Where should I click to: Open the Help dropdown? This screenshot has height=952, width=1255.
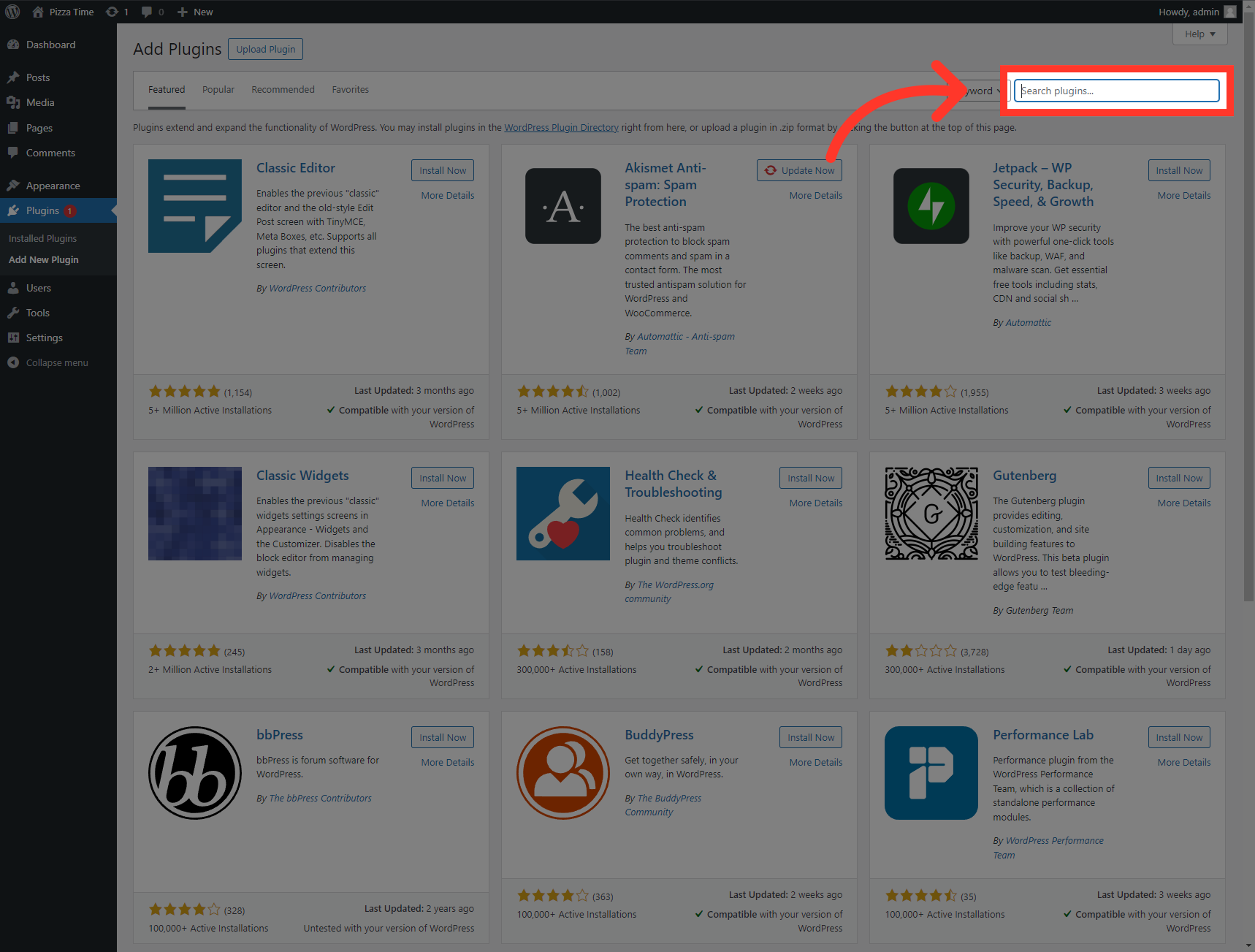(x=1199, y=34)
